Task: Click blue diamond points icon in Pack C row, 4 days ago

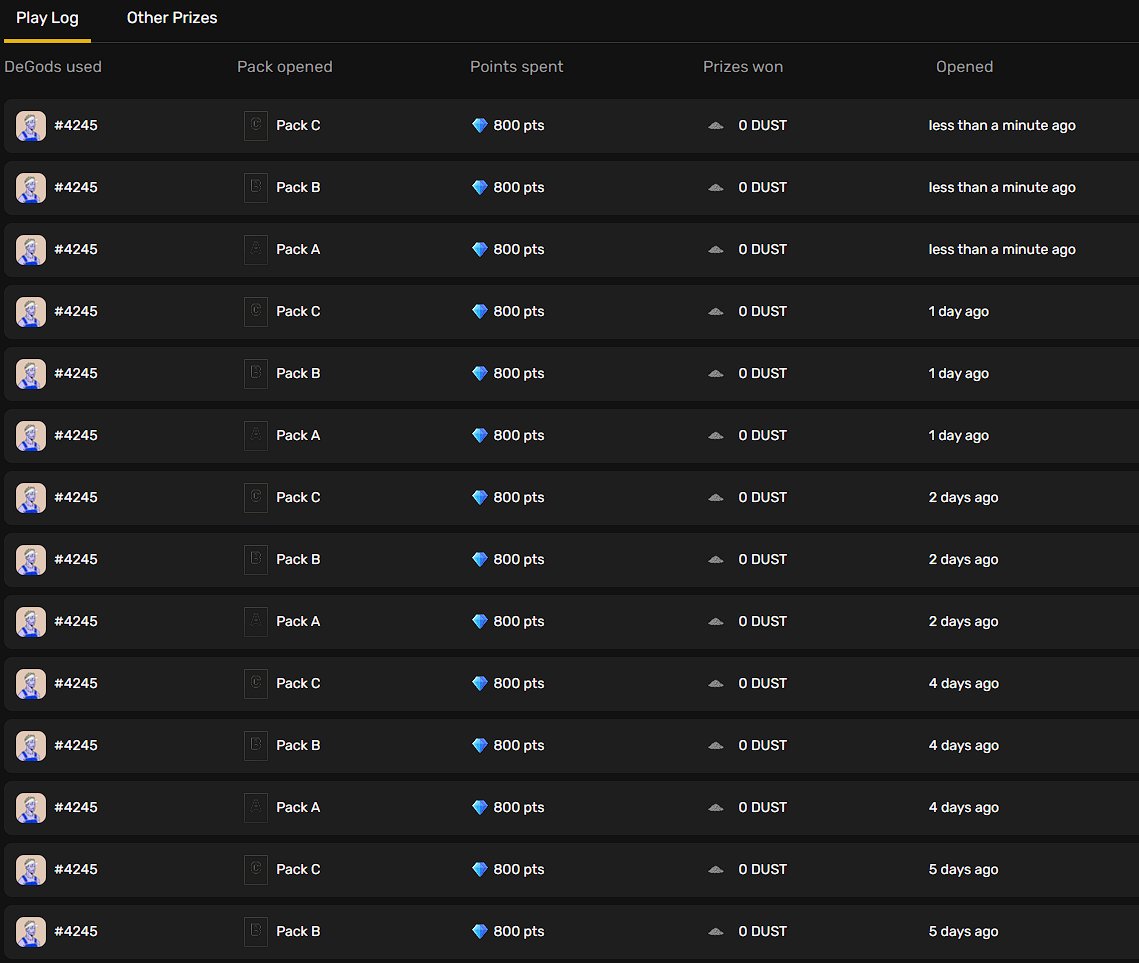Action: [x=479, y=683]
